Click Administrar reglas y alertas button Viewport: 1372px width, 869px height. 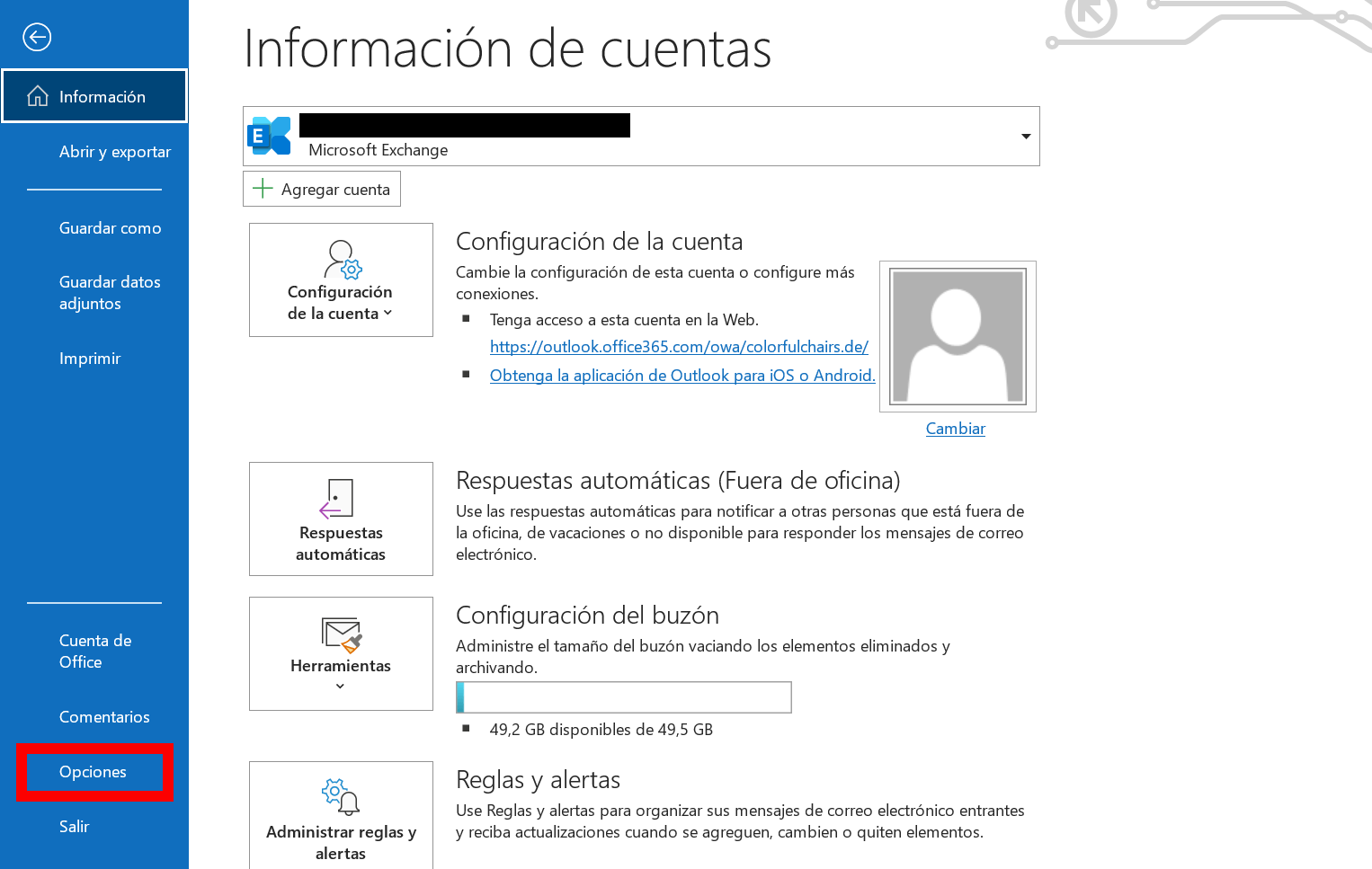pyautogui.click(x=341, y=815)
